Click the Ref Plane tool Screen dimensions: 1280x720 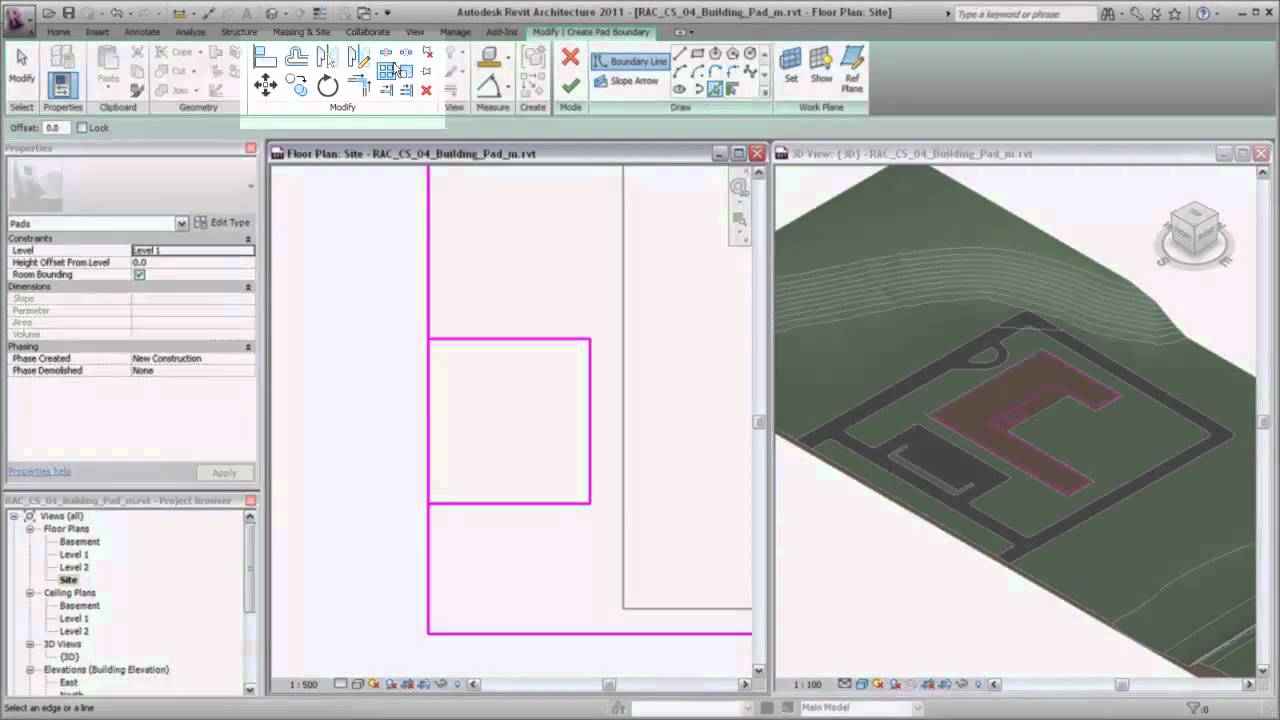tap(852, 69)
